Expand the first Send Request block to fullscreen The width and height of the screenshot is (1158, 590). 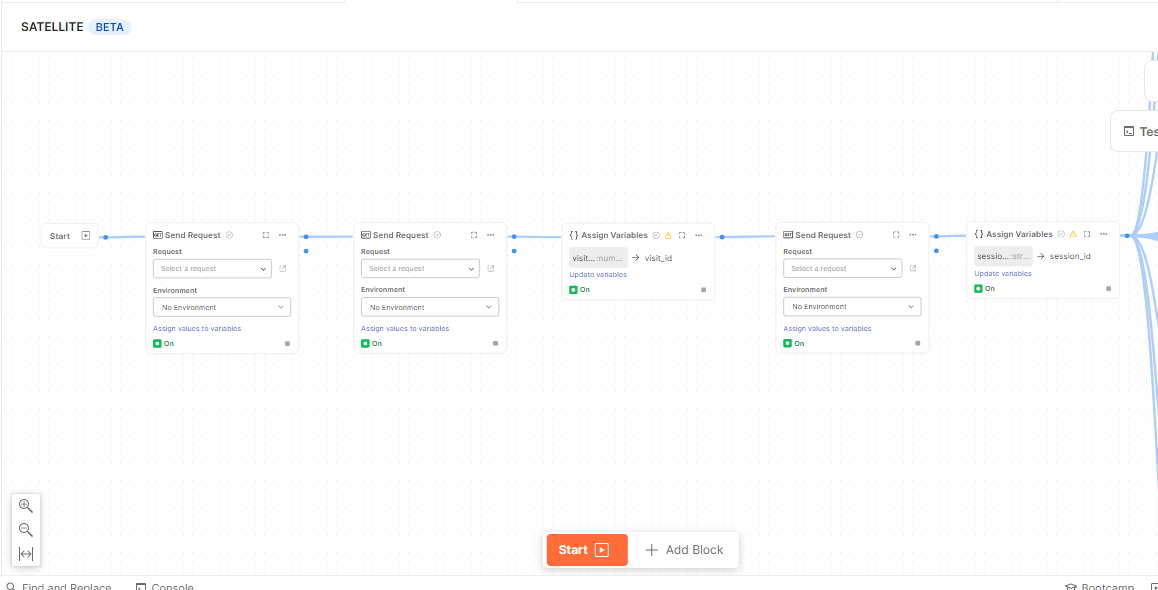point(265,234)
